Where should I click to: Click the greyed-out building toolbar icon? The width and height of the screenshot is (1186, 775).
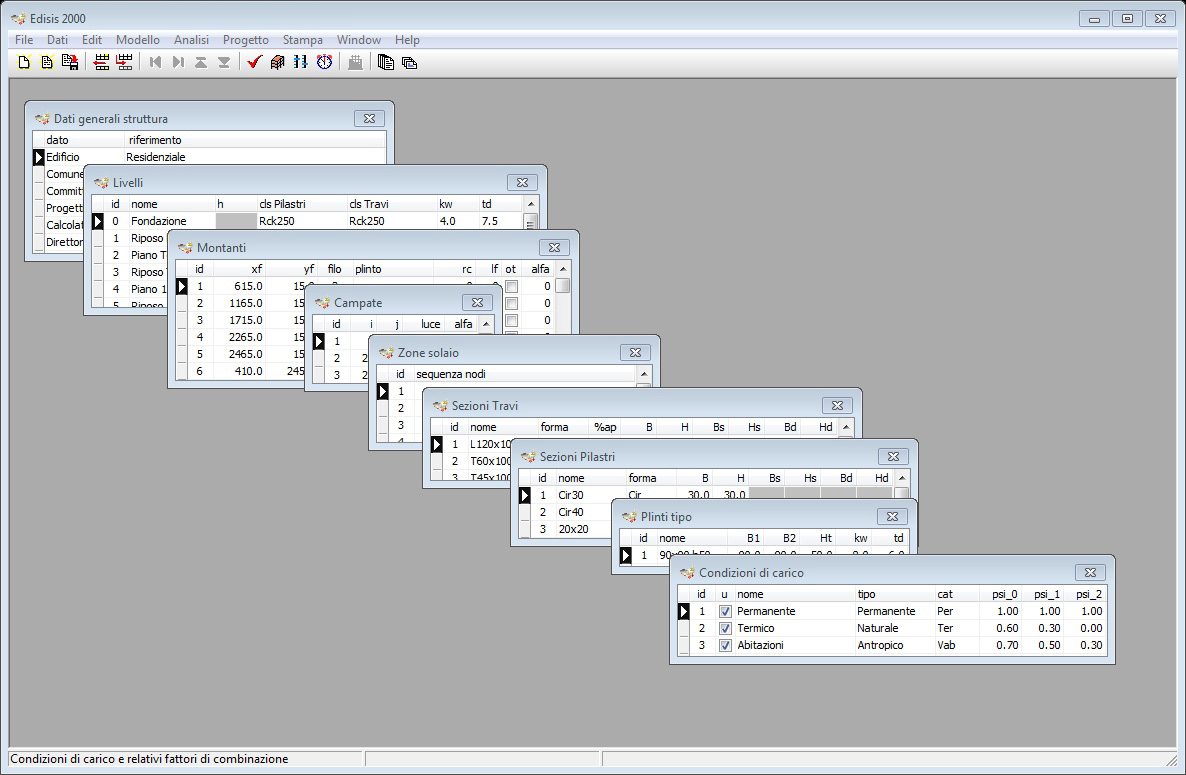coord(355,63)
